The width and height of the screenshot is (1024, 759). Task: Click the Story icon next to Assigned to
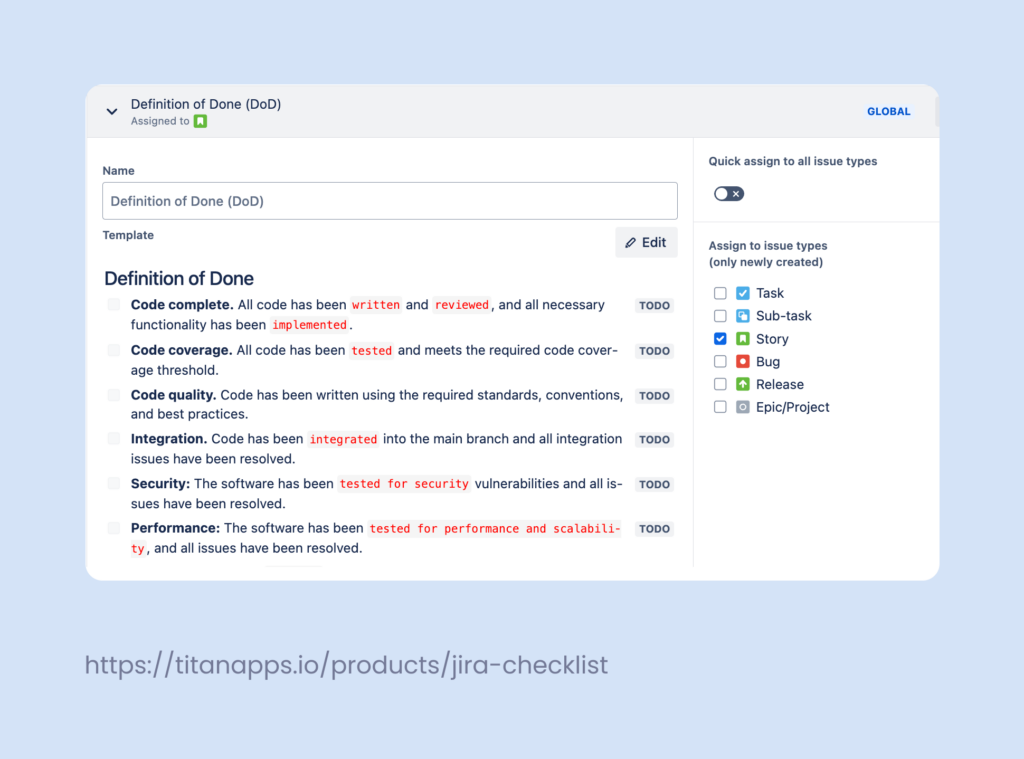(199, 120)
